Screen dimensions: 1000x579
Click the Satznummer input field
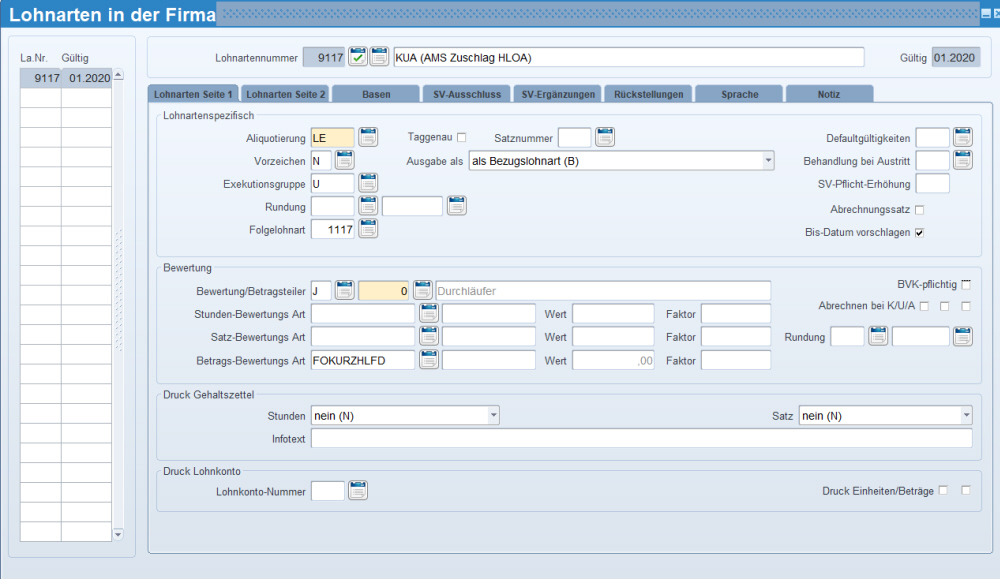[x=574, y=138]
